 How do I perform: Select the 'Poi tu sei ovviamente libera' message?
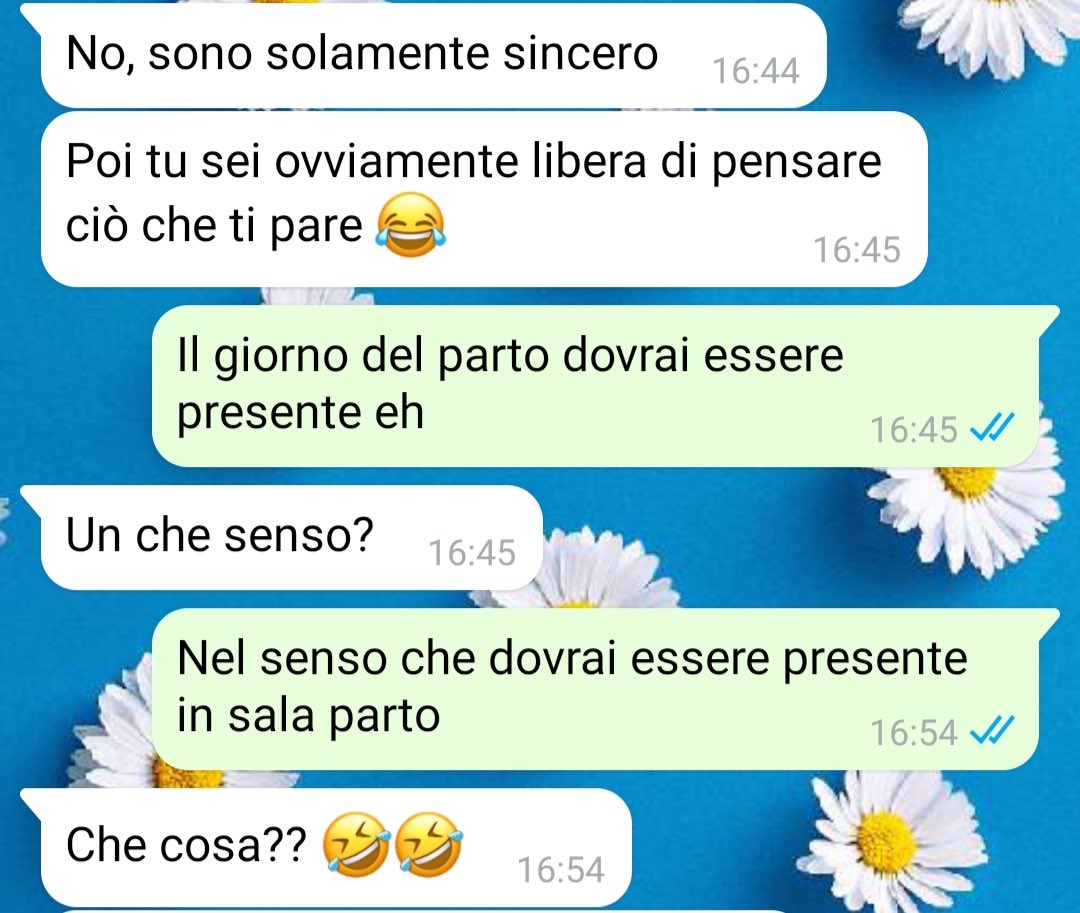[484, 199]
